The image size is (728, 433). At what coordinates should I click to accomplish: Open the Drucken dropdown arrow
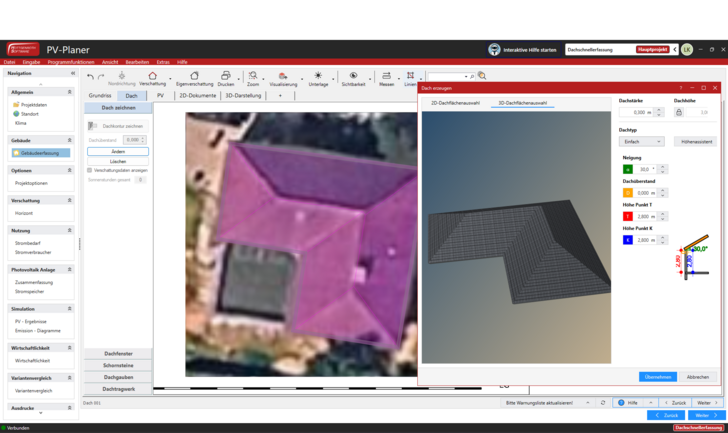pyautogui.click(x=239, y=79)
